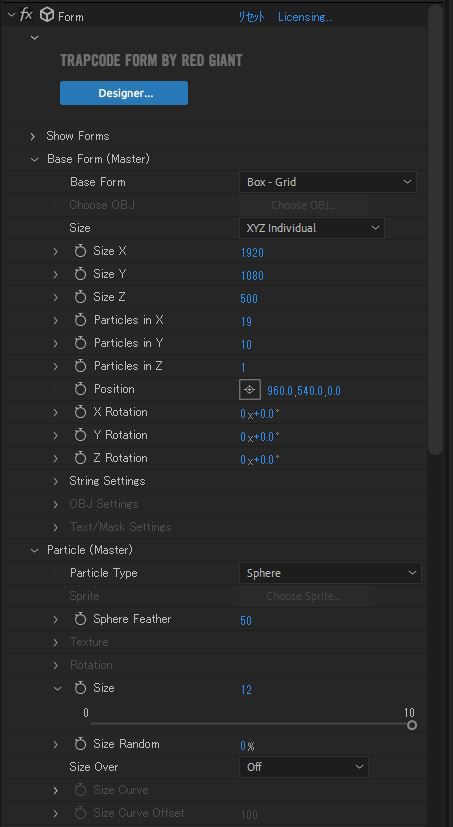Click the particle Size slider handle
The image size is (453, 827).
412,725
